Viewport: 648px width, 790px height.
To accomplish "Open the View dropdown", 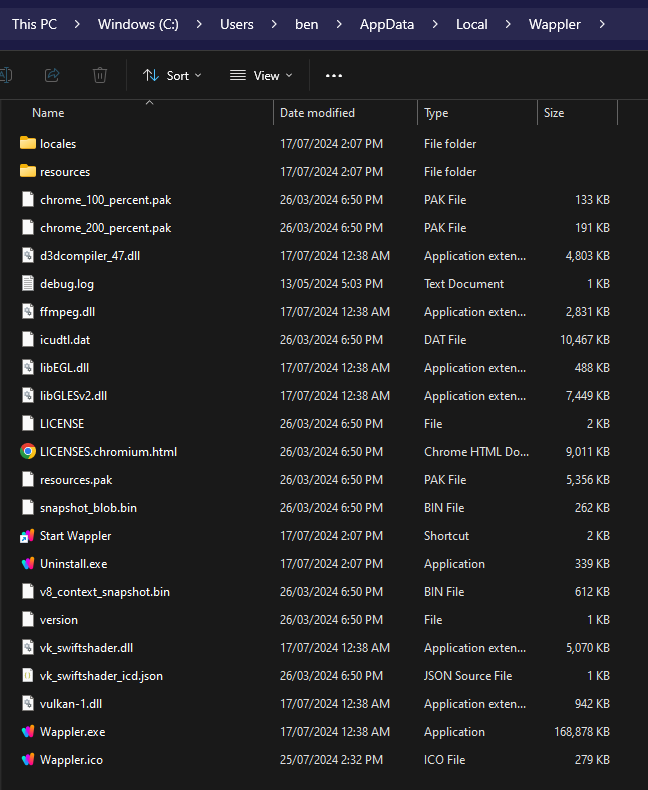I will click(x=261, y=76).
